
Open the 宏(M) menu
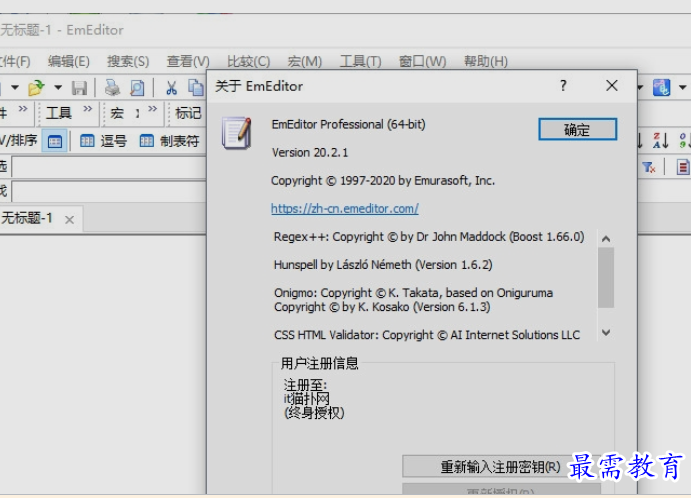[305, 61]
